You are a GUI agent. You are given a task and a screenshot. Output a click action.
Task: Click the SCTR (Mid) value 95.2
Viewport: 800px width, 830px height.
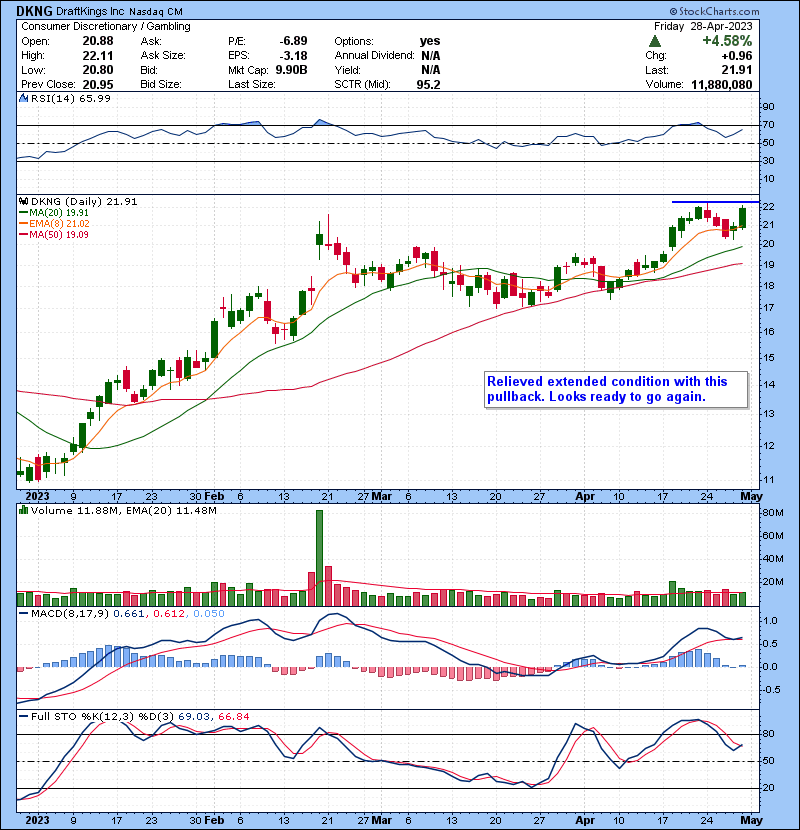[428, 84]
